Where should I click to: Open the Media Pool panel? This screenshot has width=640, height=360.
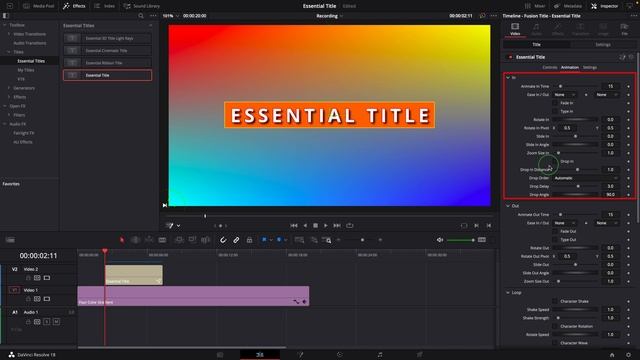click(39, 6)
